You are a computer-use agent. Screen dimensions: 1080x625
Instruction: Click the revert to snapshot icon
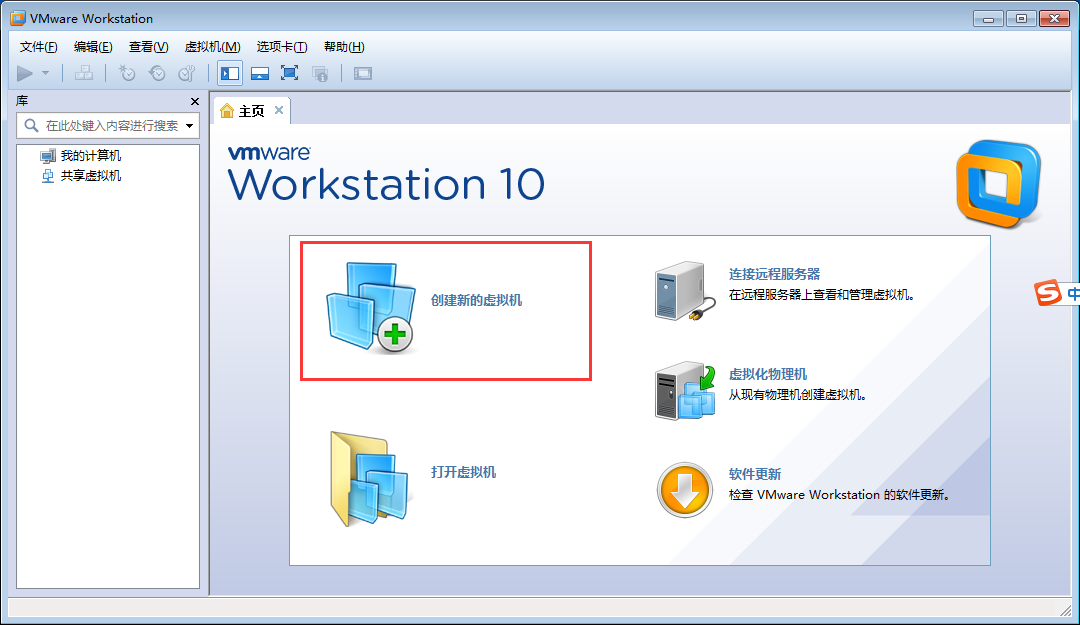(157, 73)
